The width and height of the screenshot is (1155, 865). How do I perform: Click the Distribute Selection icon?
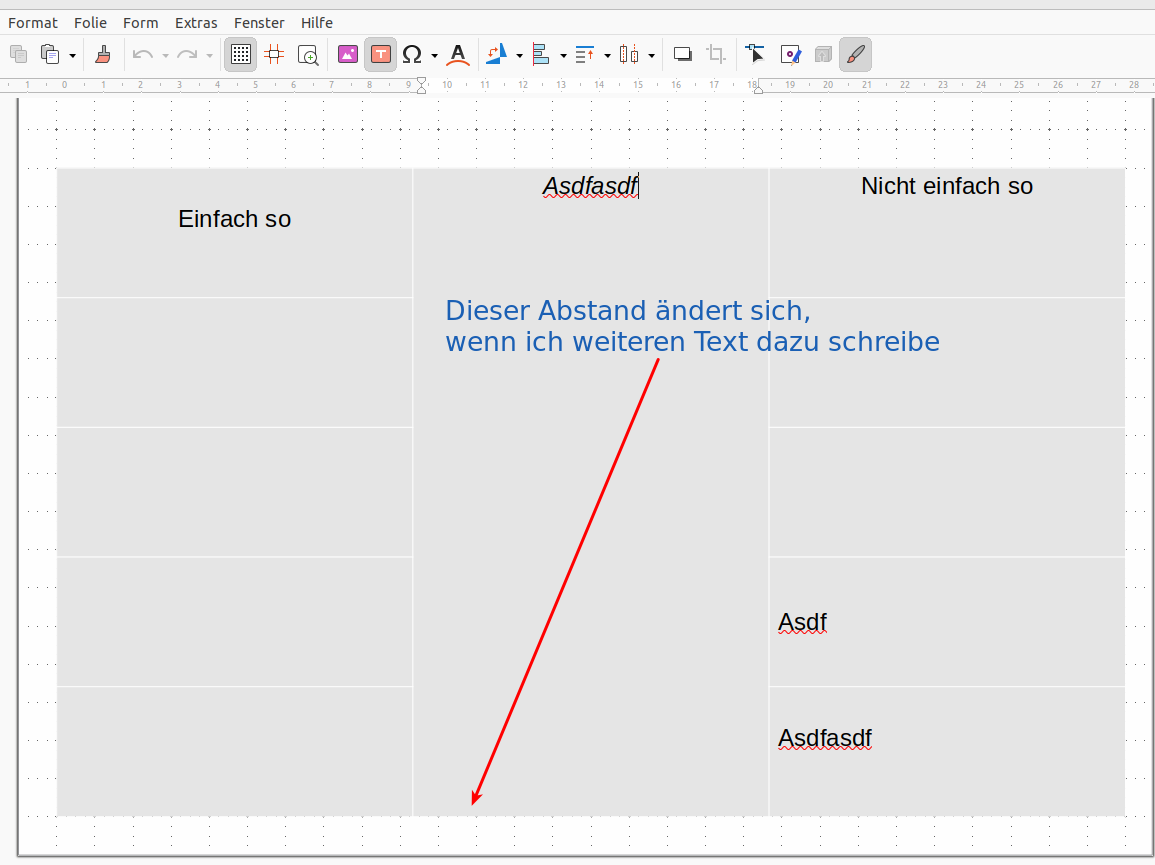click(x=629, y=54)
